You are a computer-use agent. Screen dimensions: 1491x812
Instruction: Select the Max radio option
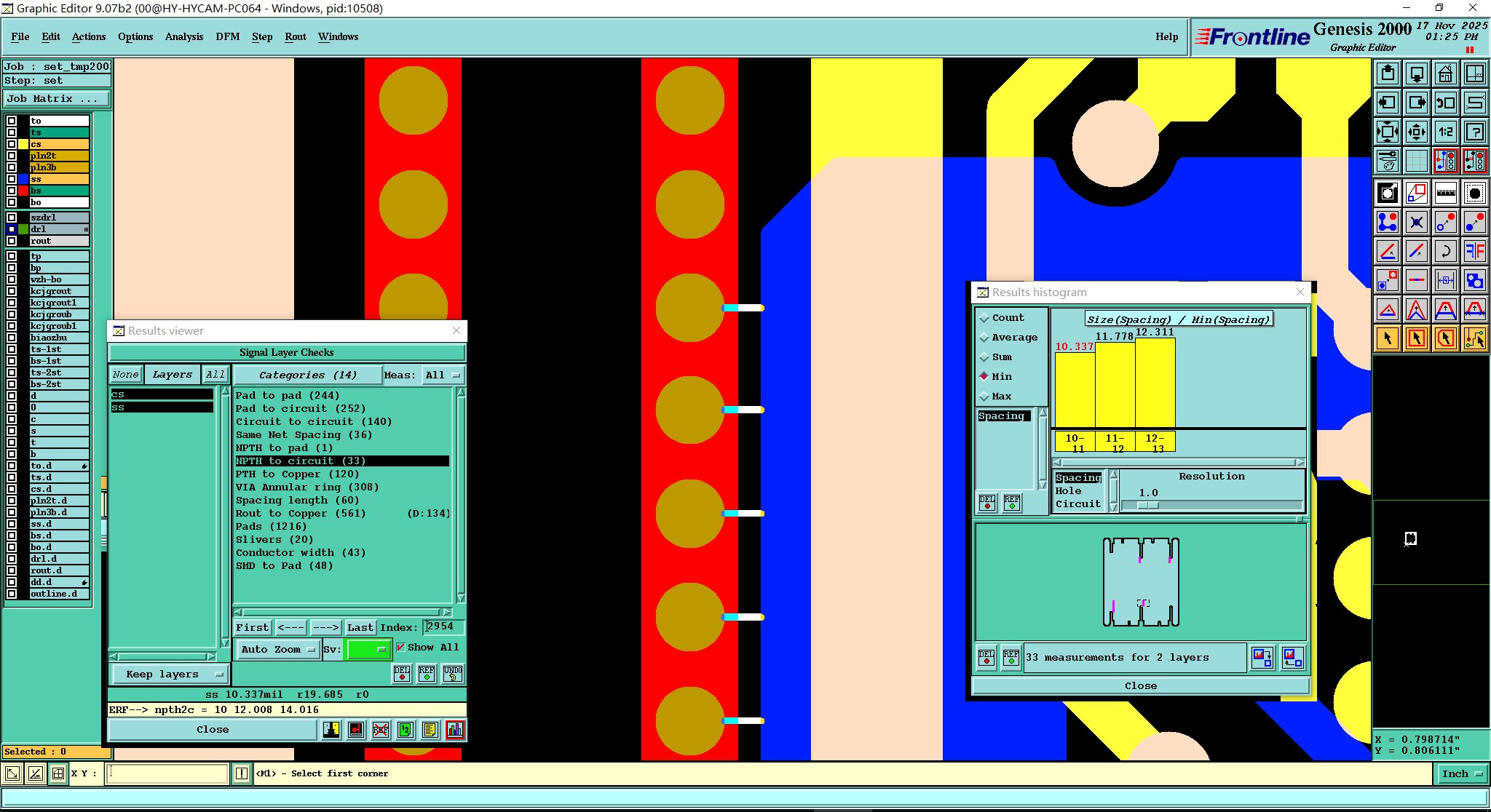click(984, 397)
